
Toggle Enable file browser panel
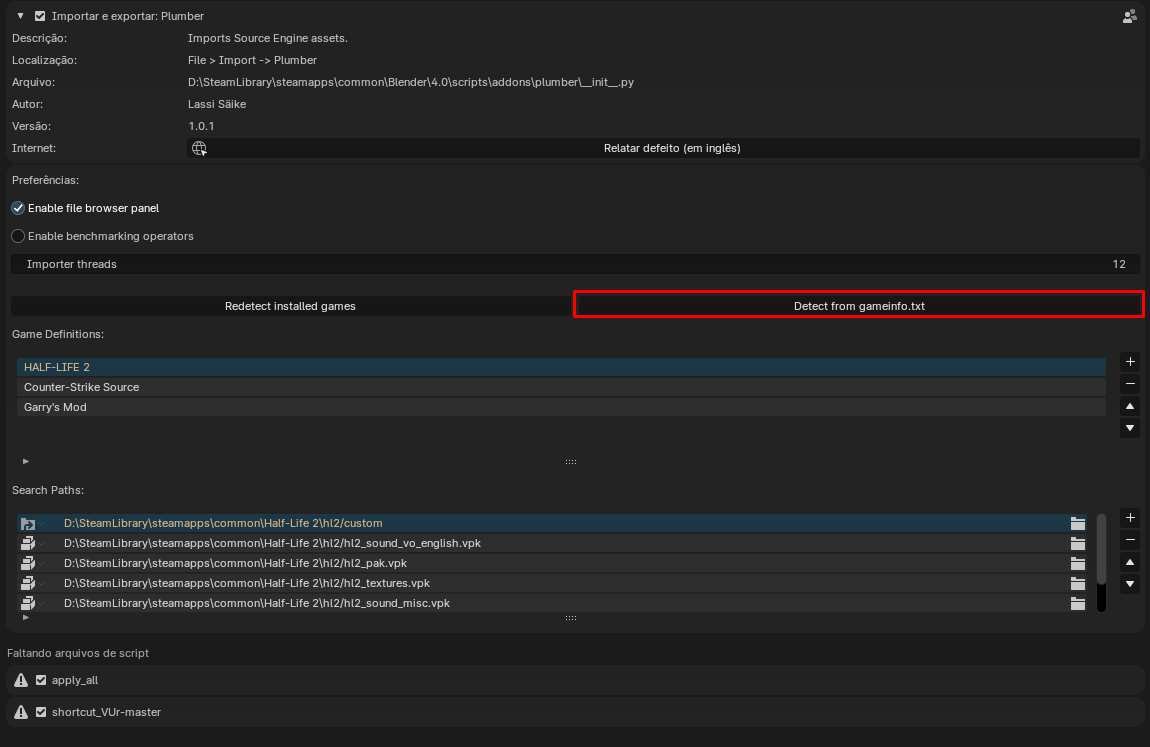18,208
